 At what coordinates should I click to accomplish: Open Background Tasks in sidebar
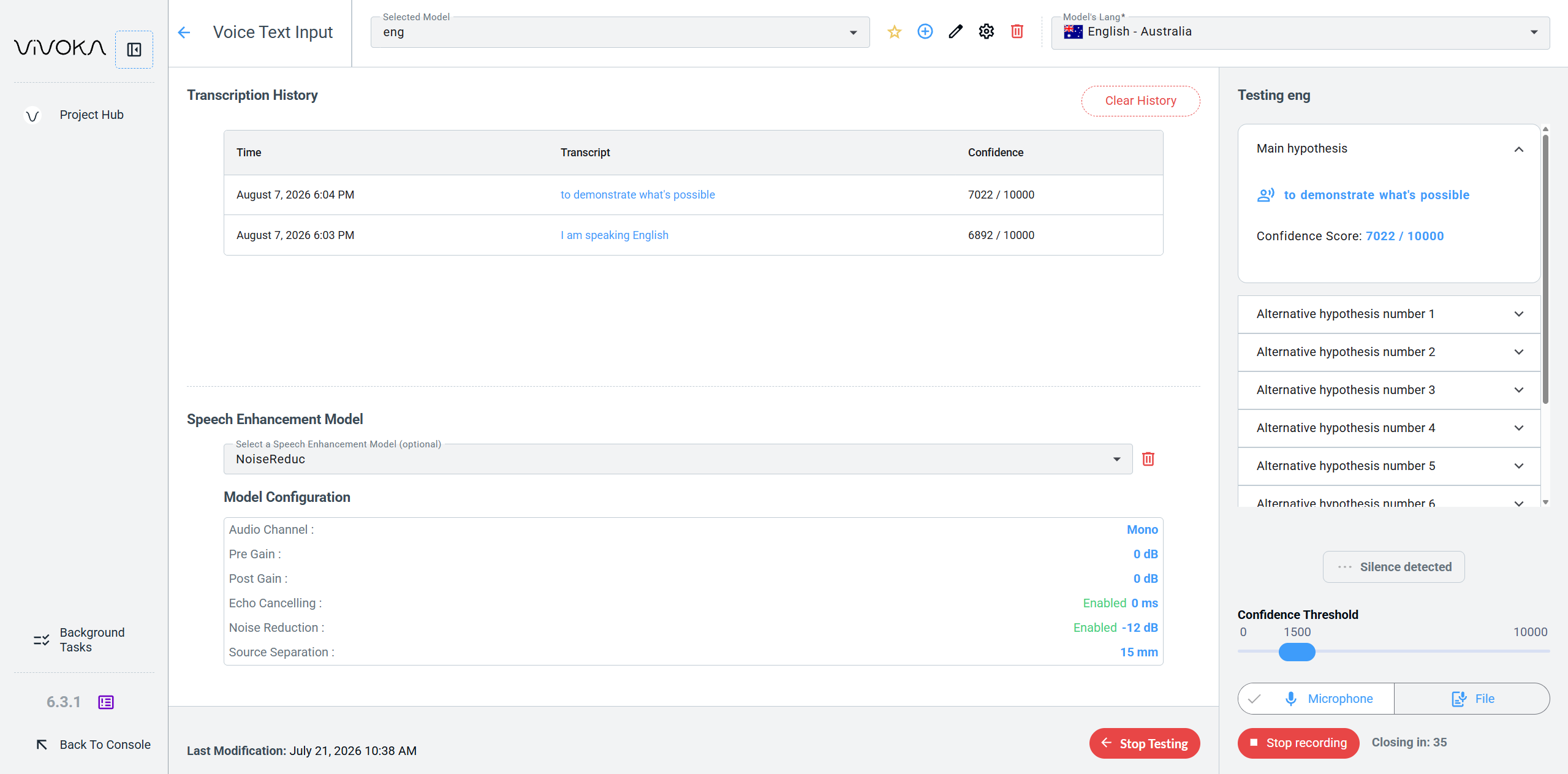(84, 640)
